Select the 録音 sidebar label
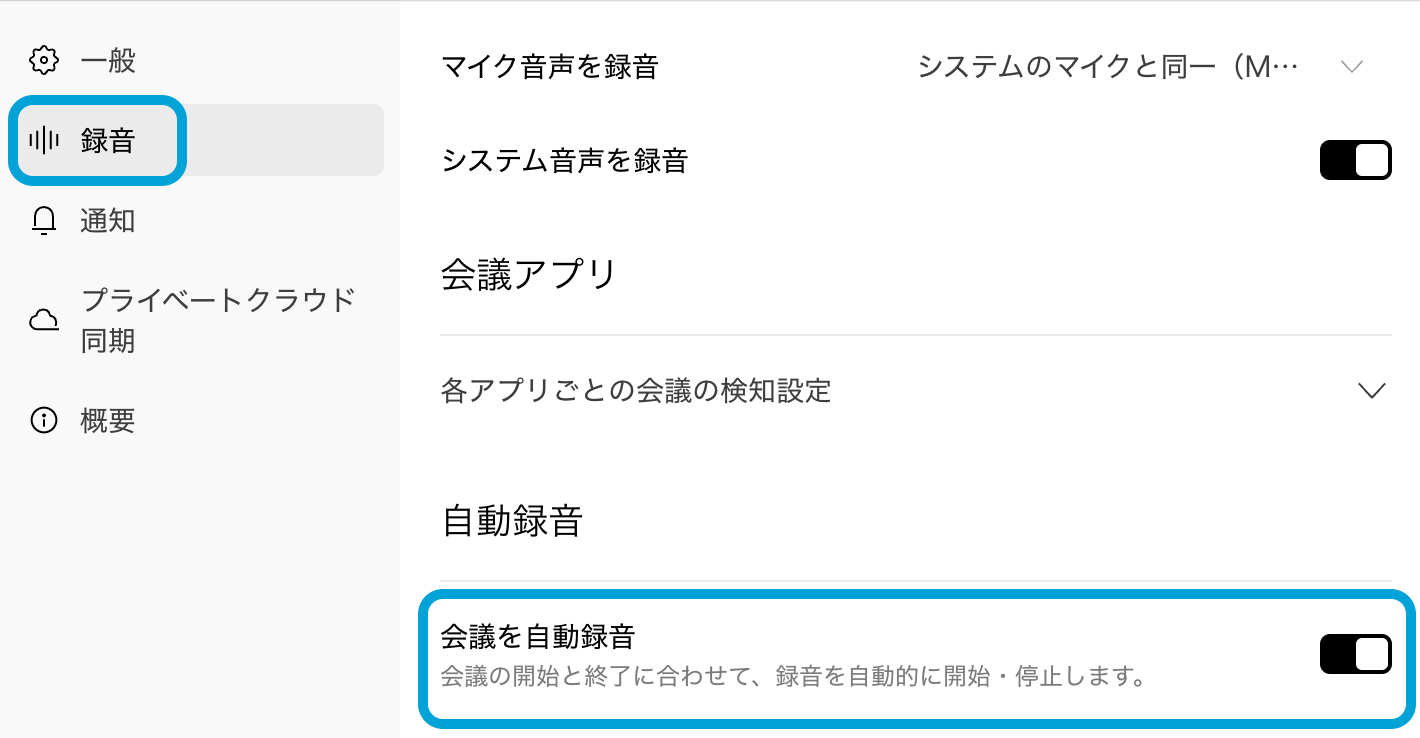 click(x=108, y=140)
